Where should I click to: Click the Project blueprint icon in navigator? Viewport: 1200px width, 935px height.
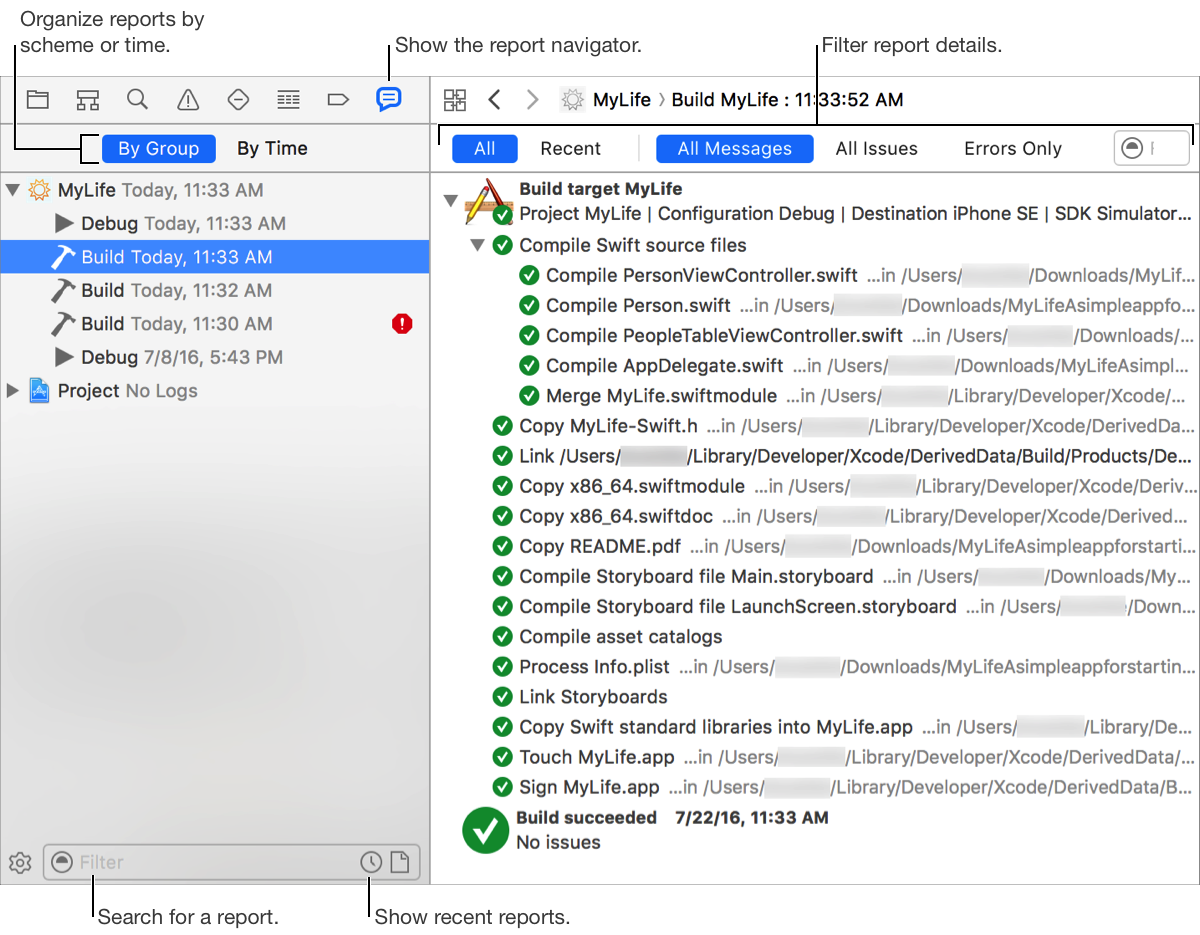pos(40,390)
